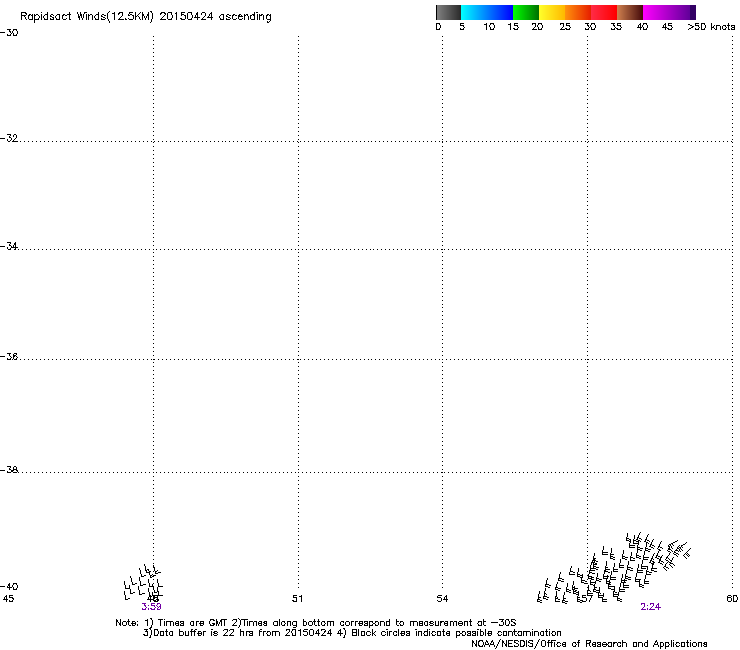Click the '-40' latitude axis label
The image size is (740, 650).
[9, 586]
